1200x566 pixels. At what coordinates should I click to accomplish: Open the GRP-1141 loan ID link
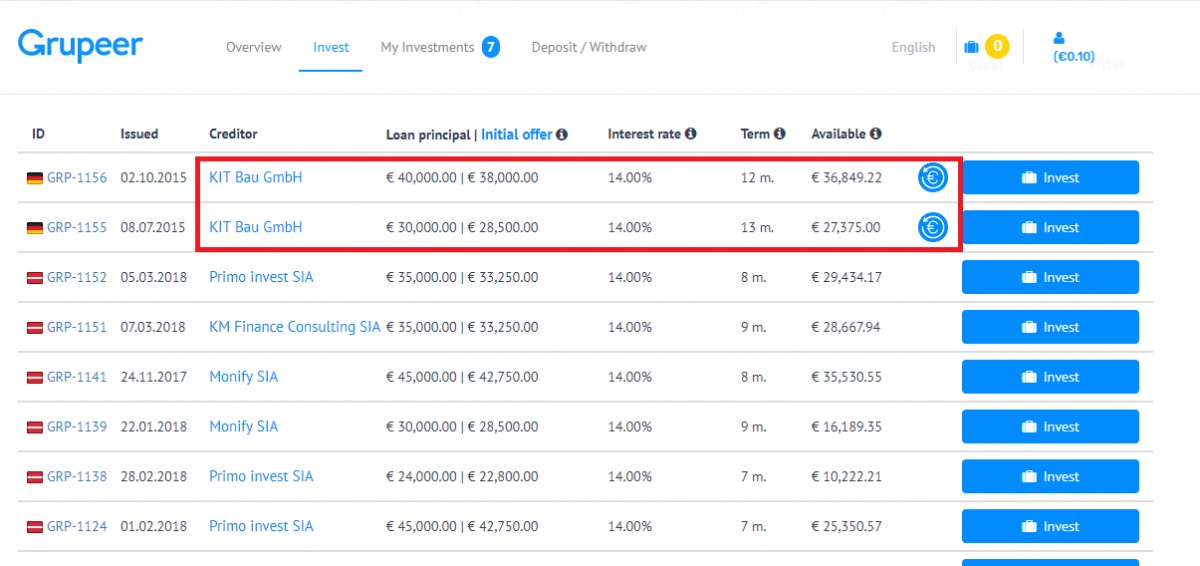pos(77,377)
